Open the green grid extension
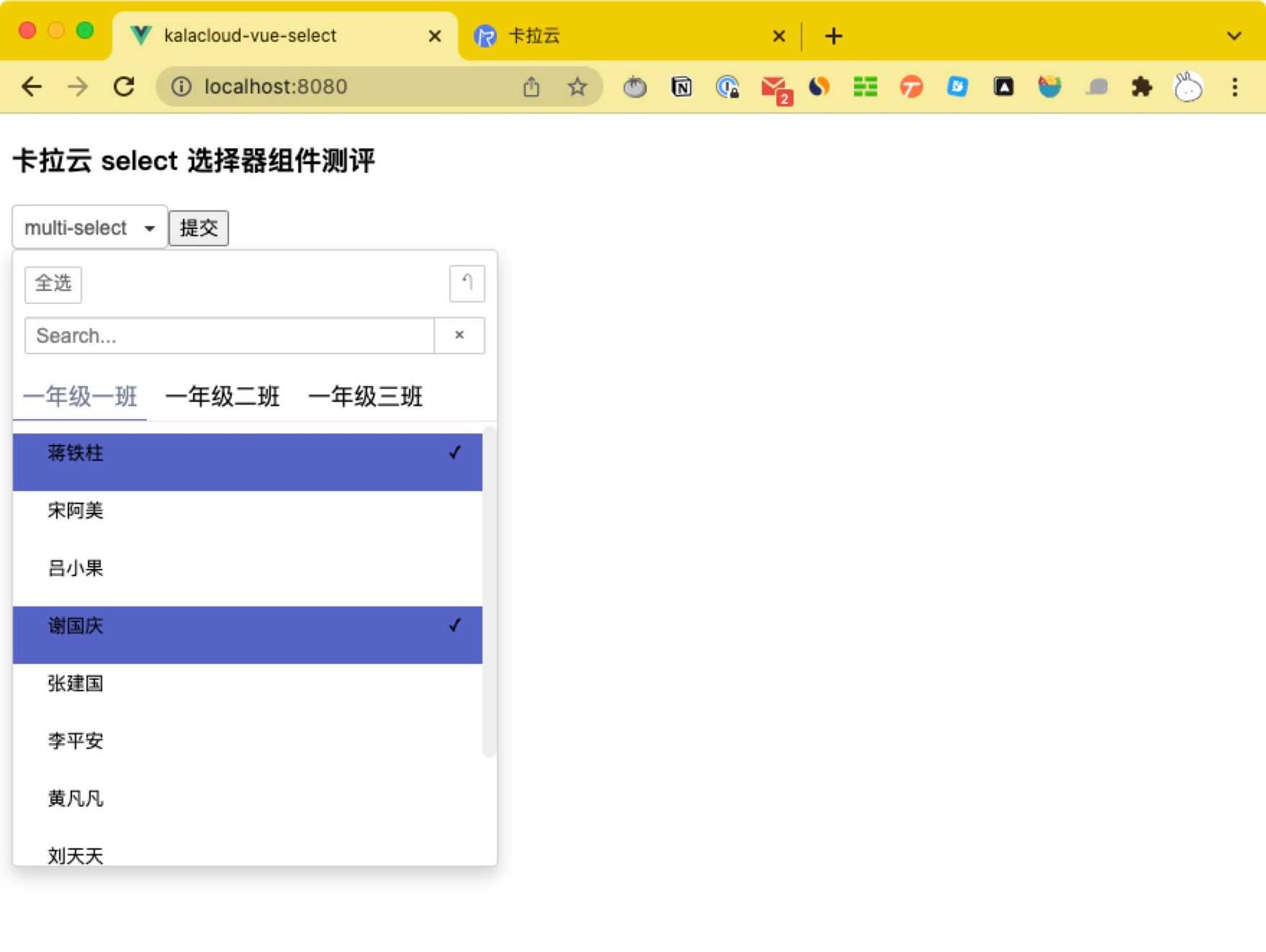This screenshot has width=1266, height=952. tap(865, 87)
